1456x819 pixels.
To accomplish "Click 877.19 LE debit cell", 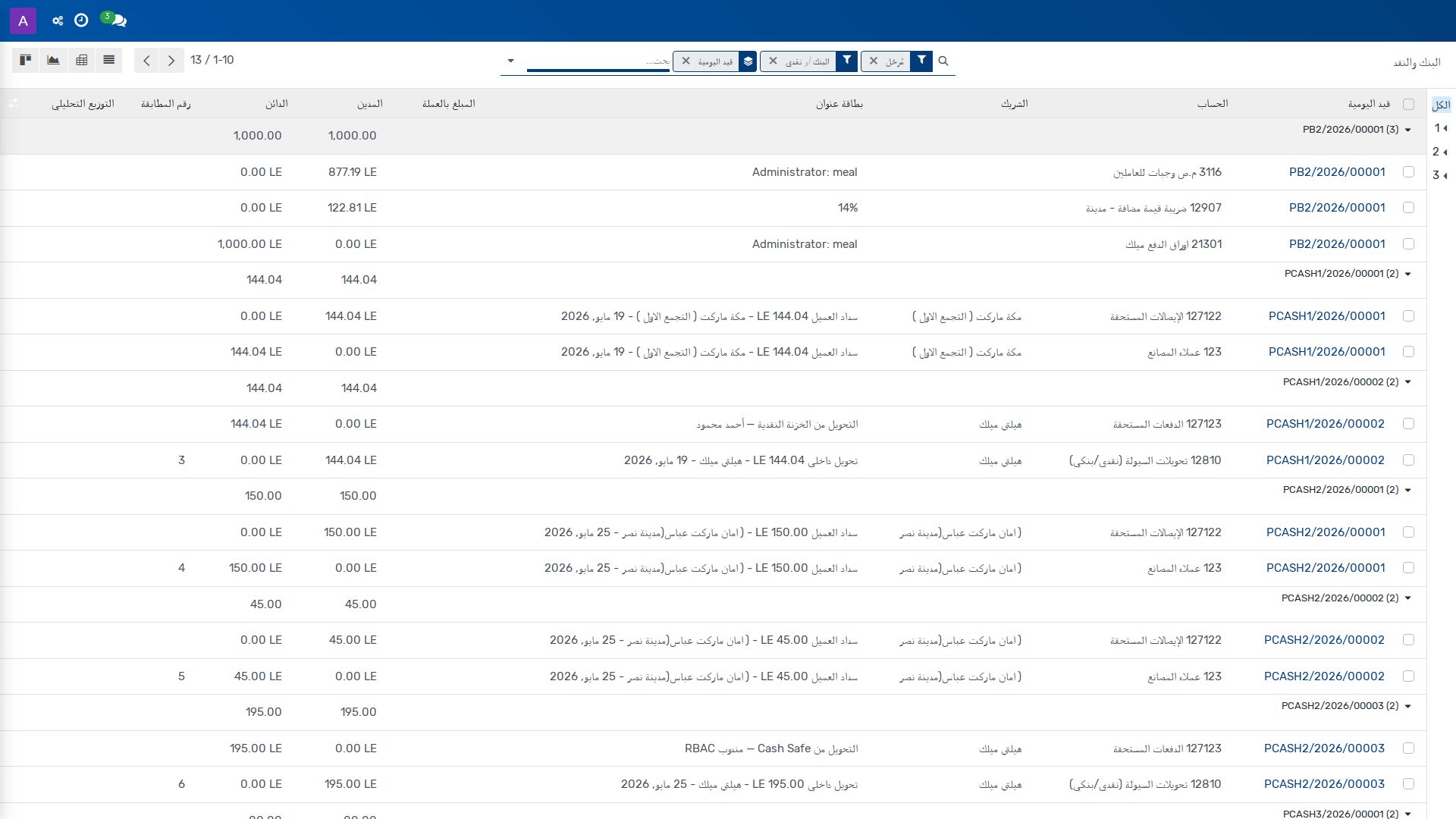I will coord(353,172).
